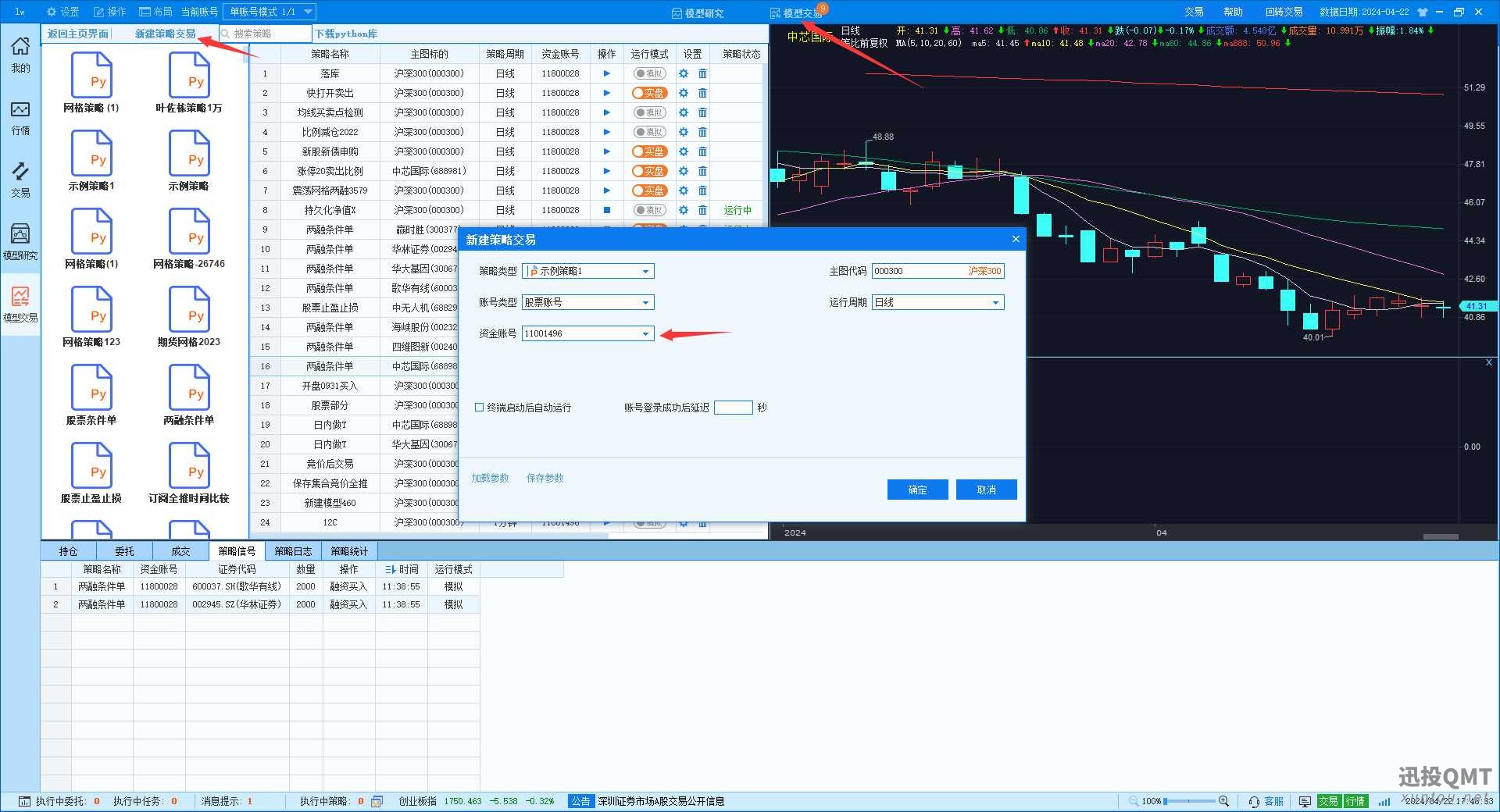The width and height of the screenshot is (1500, 812).
Task: Select the 网格策略 (1) Python strategy file
Action: tap(91, 83)
